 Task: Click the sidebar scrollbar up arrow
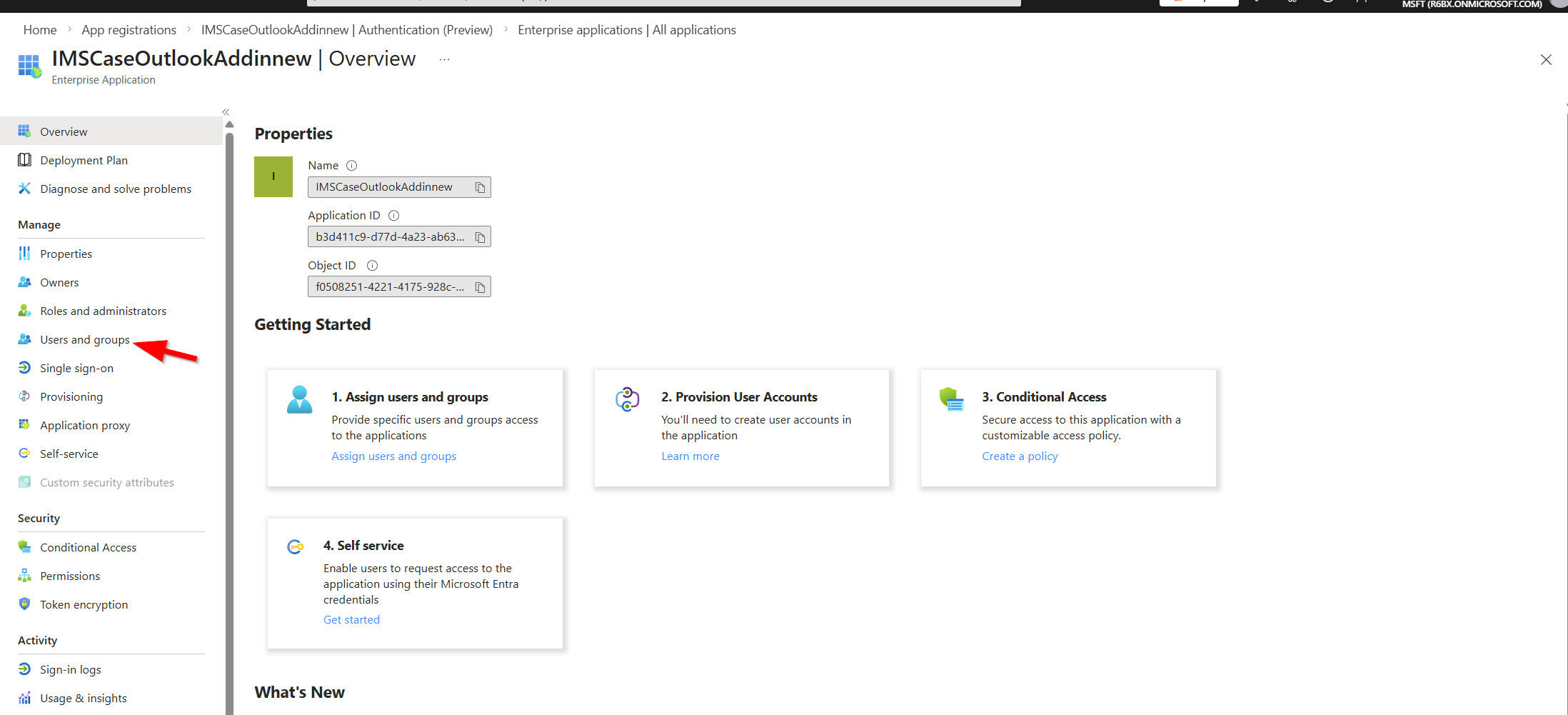pos(230,125)
